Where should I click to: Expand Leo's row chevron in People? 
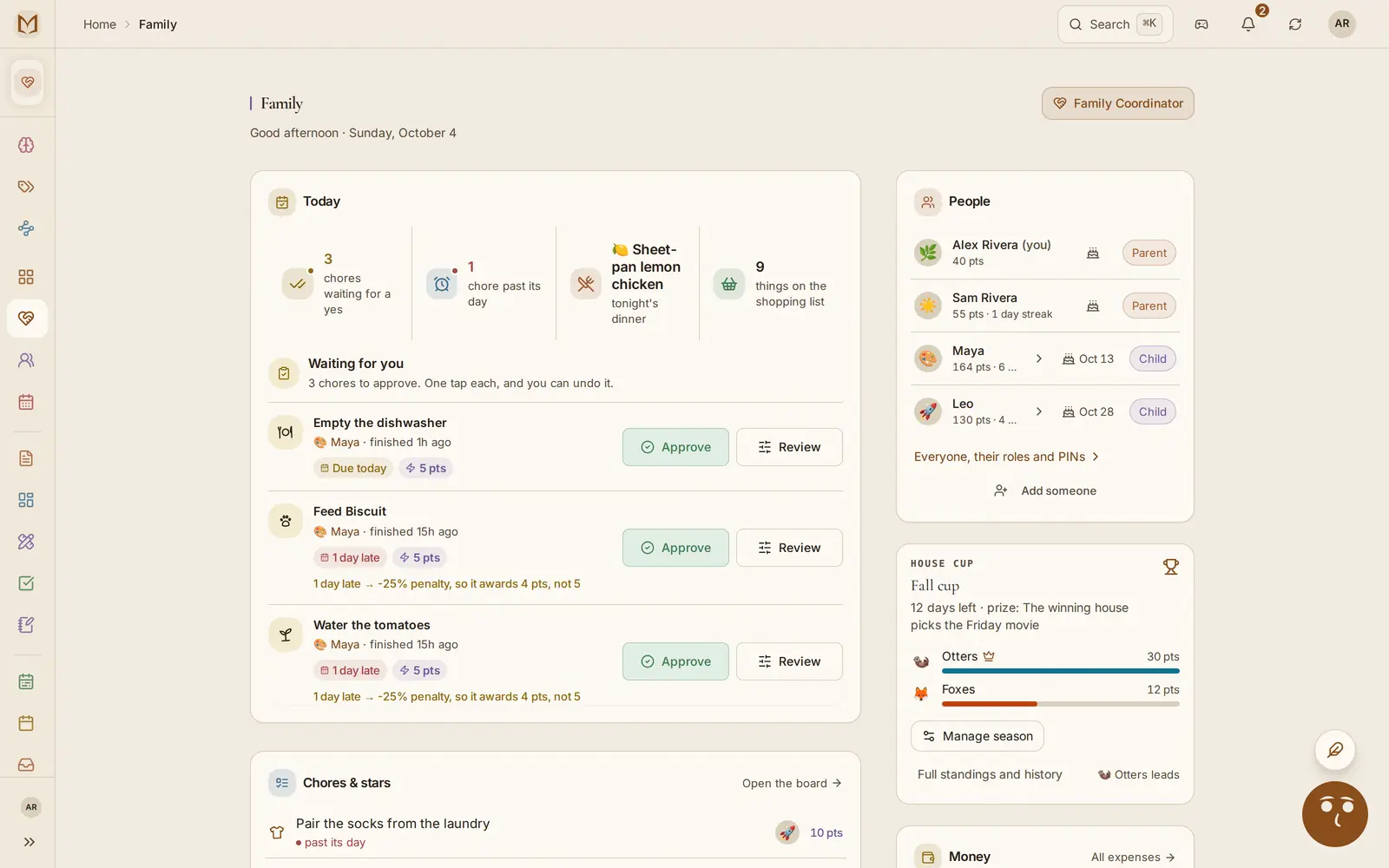coord(1039,411)
